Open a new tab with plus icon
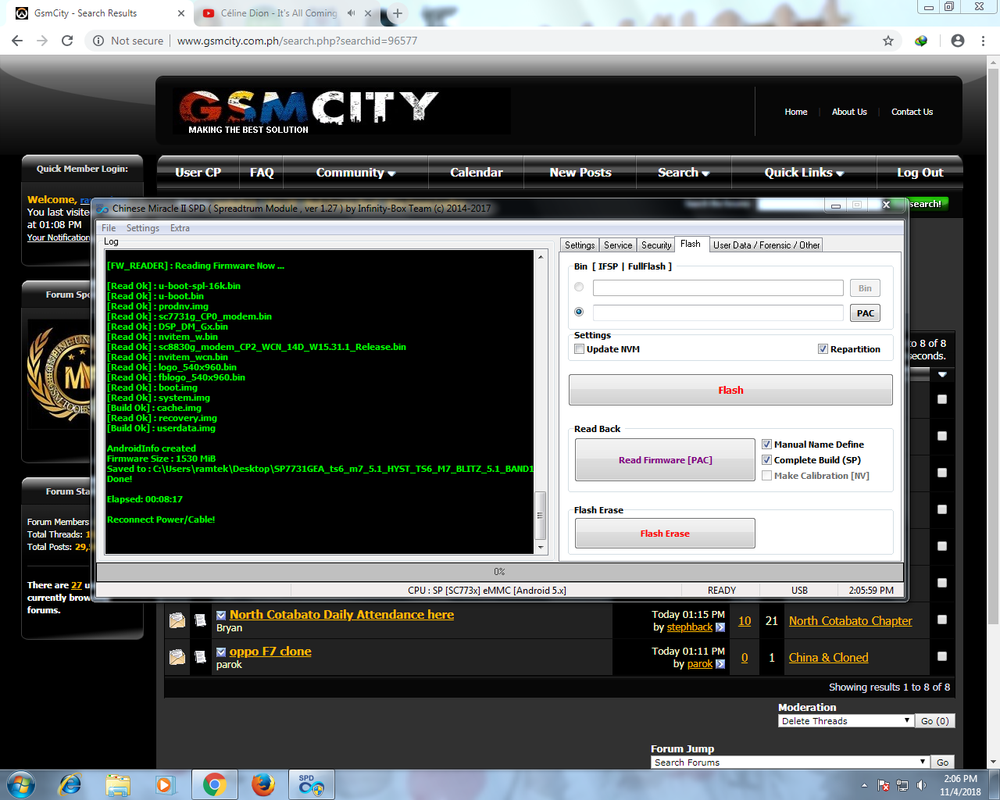This screenshot has height=800, width=1000. (x=397, y=13)
